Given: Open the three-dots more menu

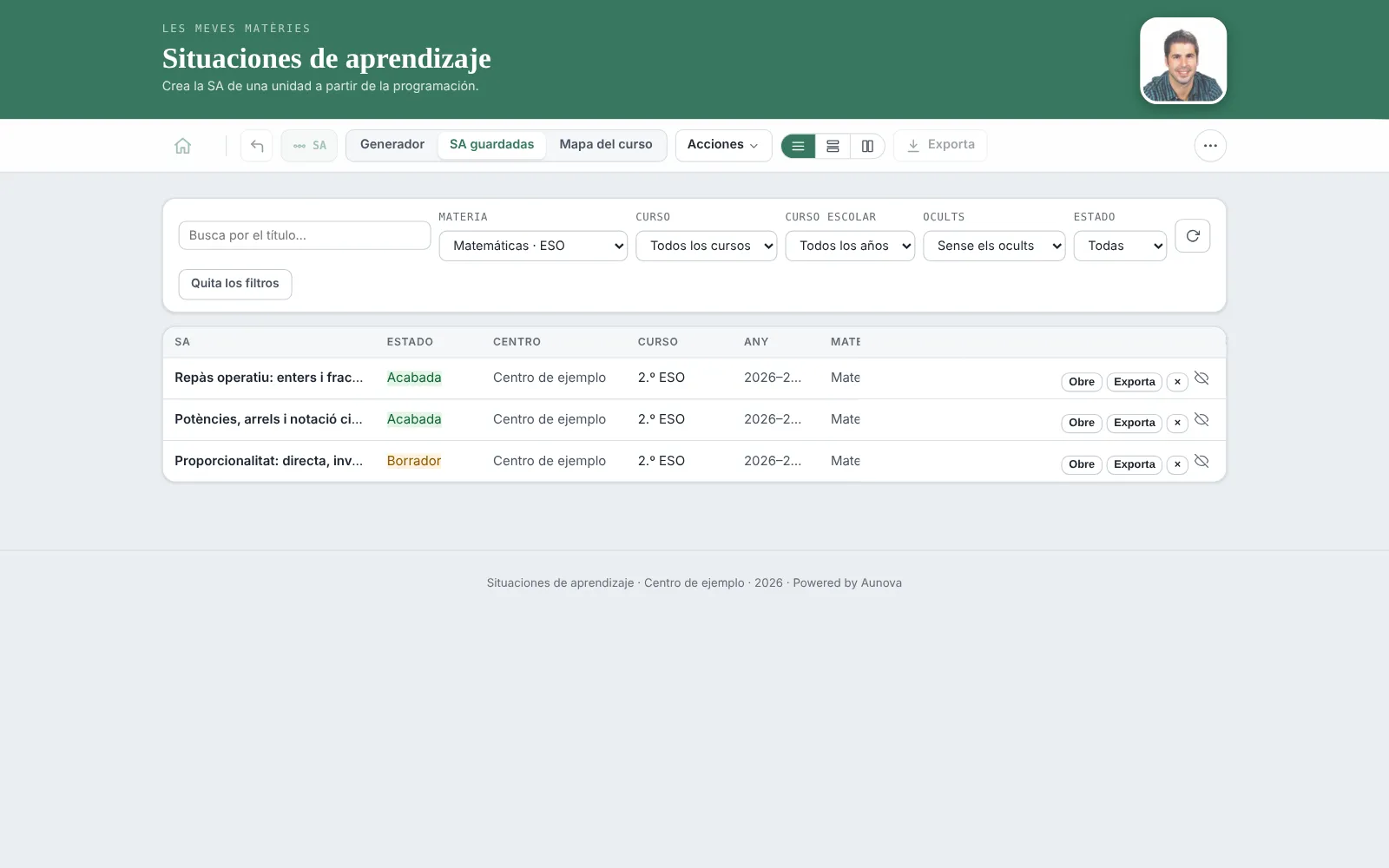Looking at the screenshot, I should (x=1210, y=146).
